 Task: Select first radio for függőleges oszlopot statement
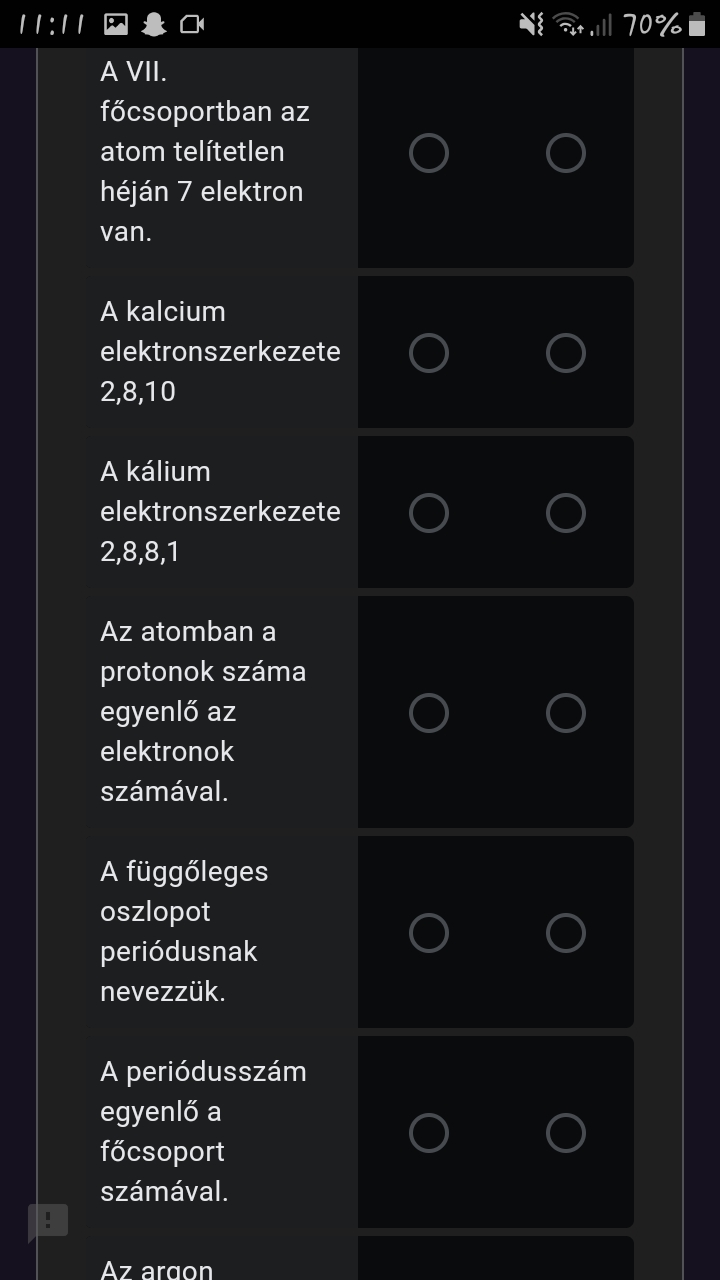click(x=429, y=933)
